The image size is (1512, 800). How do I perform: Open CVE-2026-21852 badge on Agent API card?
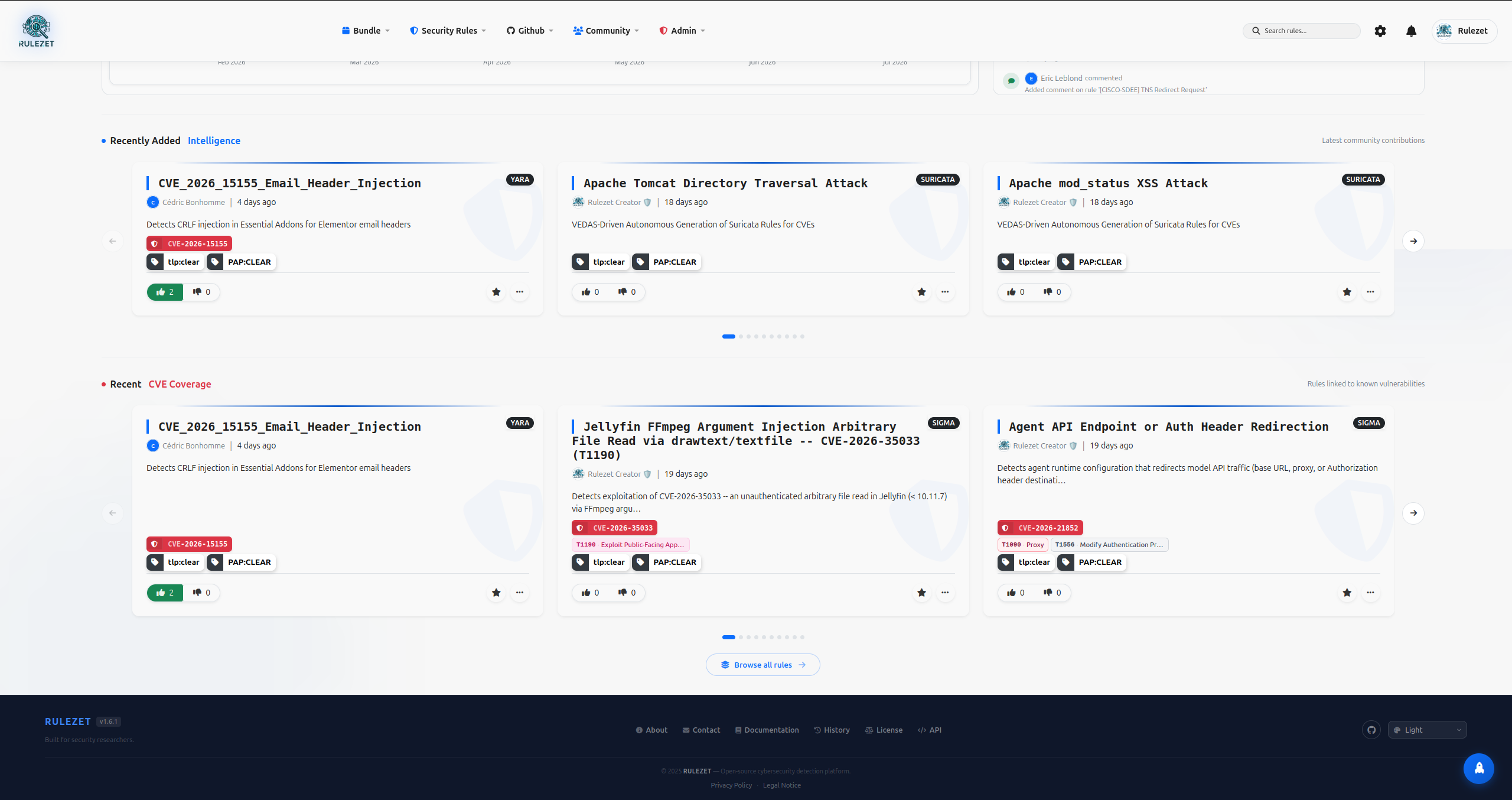[1039, 528]
